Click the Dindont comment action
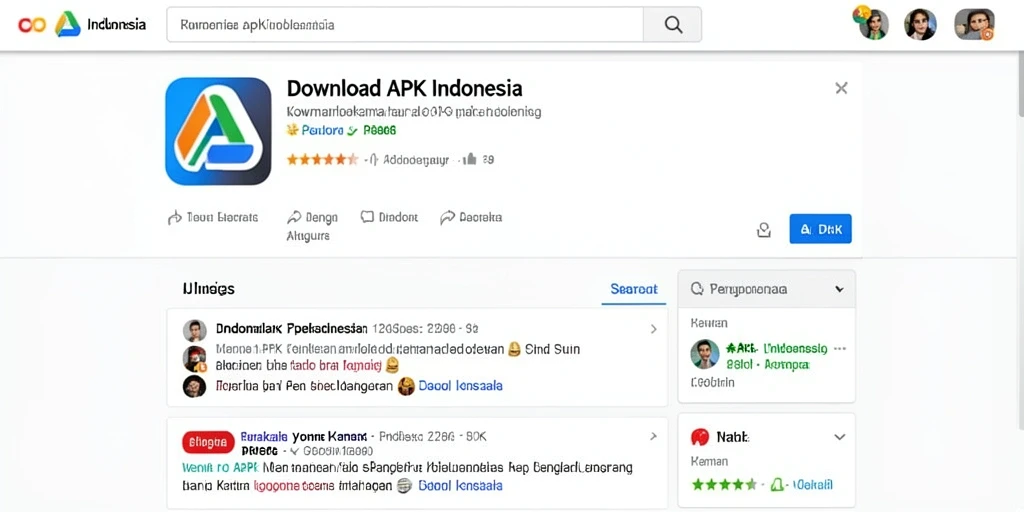1024x512 pixels. [x=389, y=217]
